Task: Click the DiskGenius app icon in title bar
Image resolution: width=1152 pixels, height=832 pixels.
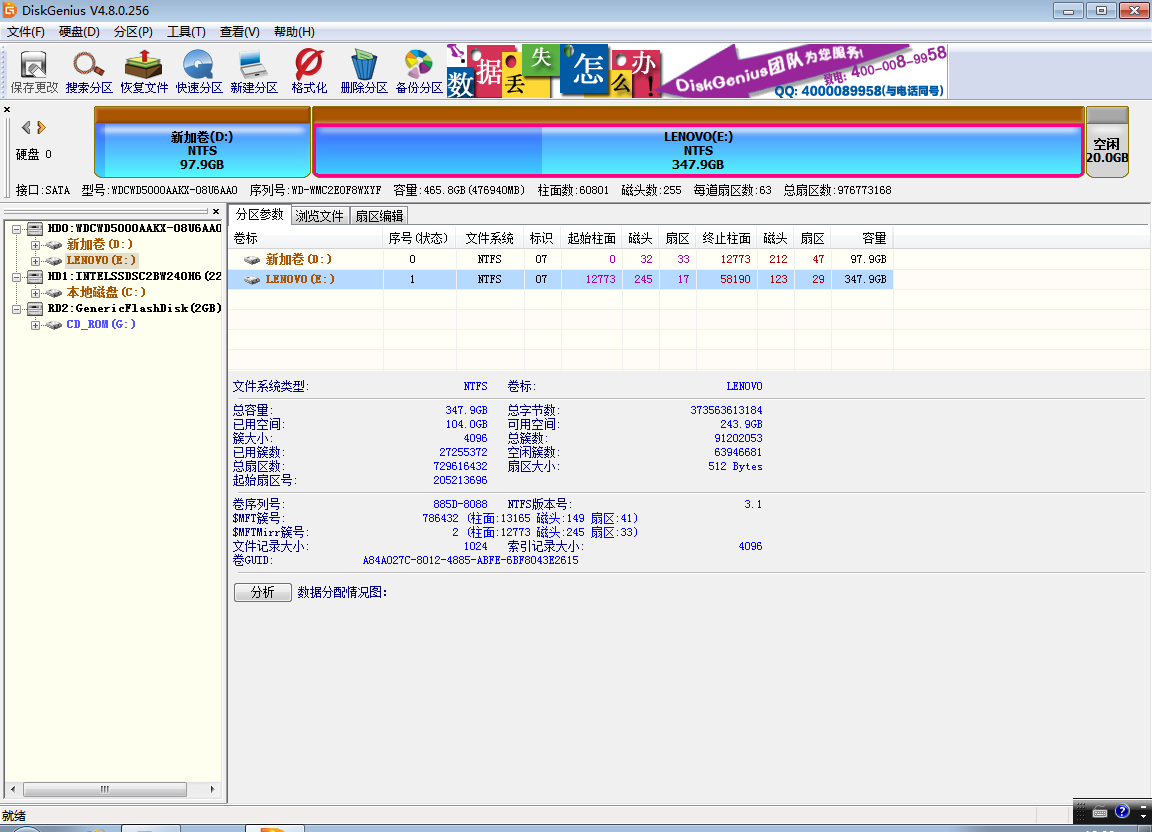Action: [x=10, y=10]
